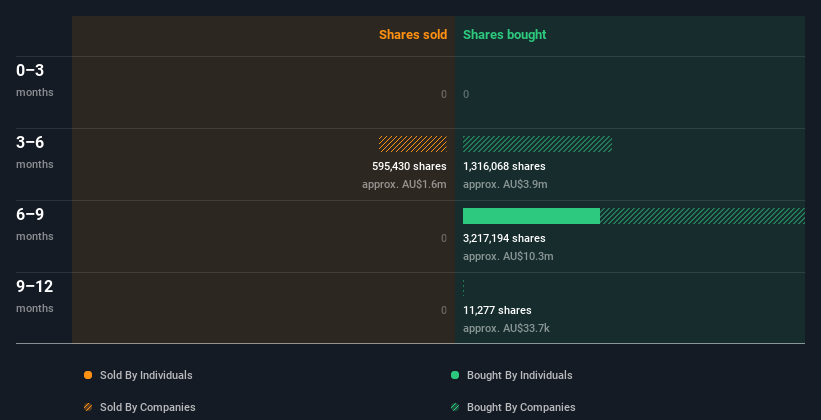The height and width of the screenshot is (420, 821).
Task: Click the Shares sold column header
Action: (x=413, y=35)
